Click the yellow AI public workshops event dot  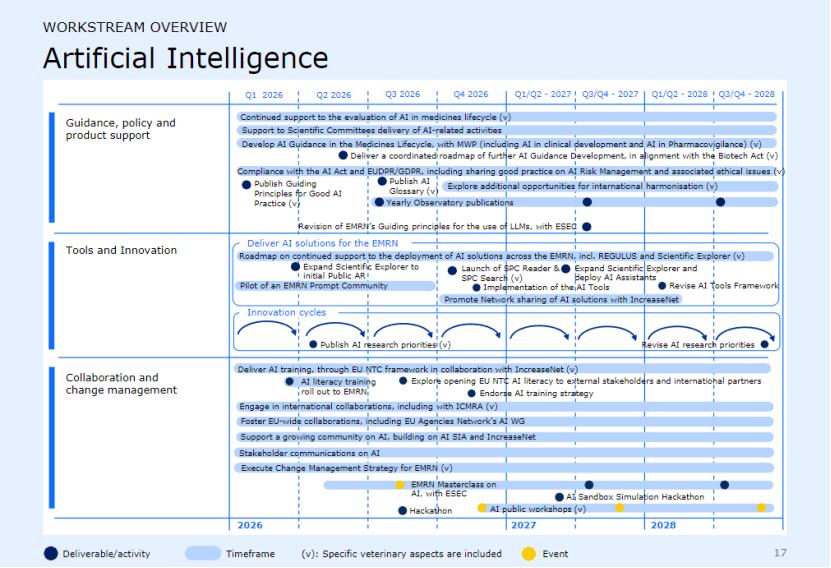[482, 508]
